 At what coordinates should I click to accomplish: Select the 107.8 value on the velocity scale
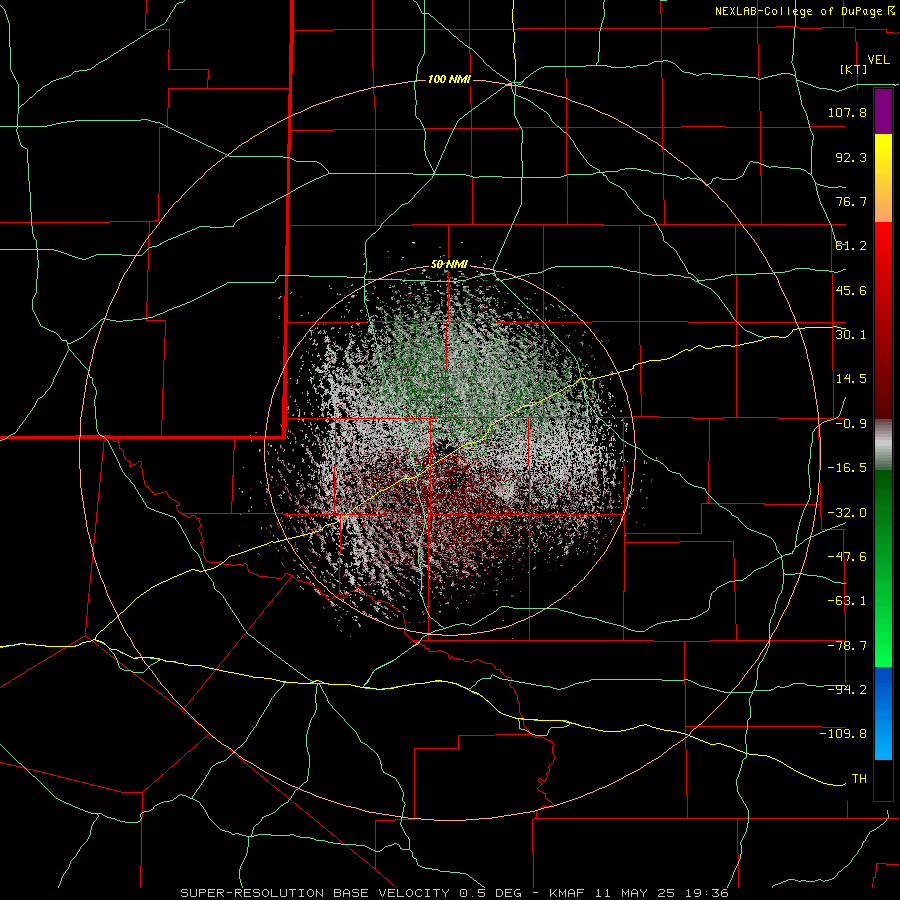tap(847, 112)
